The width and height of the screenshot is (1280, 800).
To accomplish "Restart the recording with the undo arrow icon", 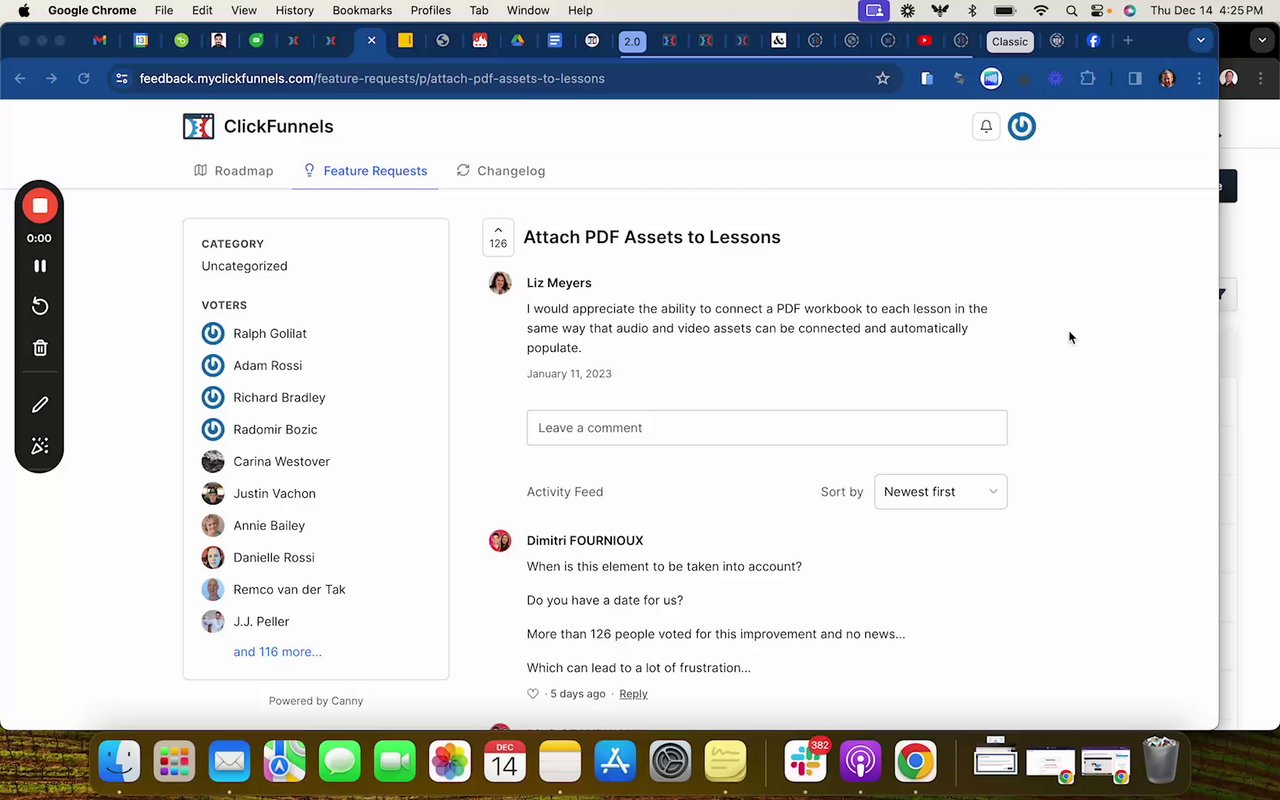I will click(40, 306).
